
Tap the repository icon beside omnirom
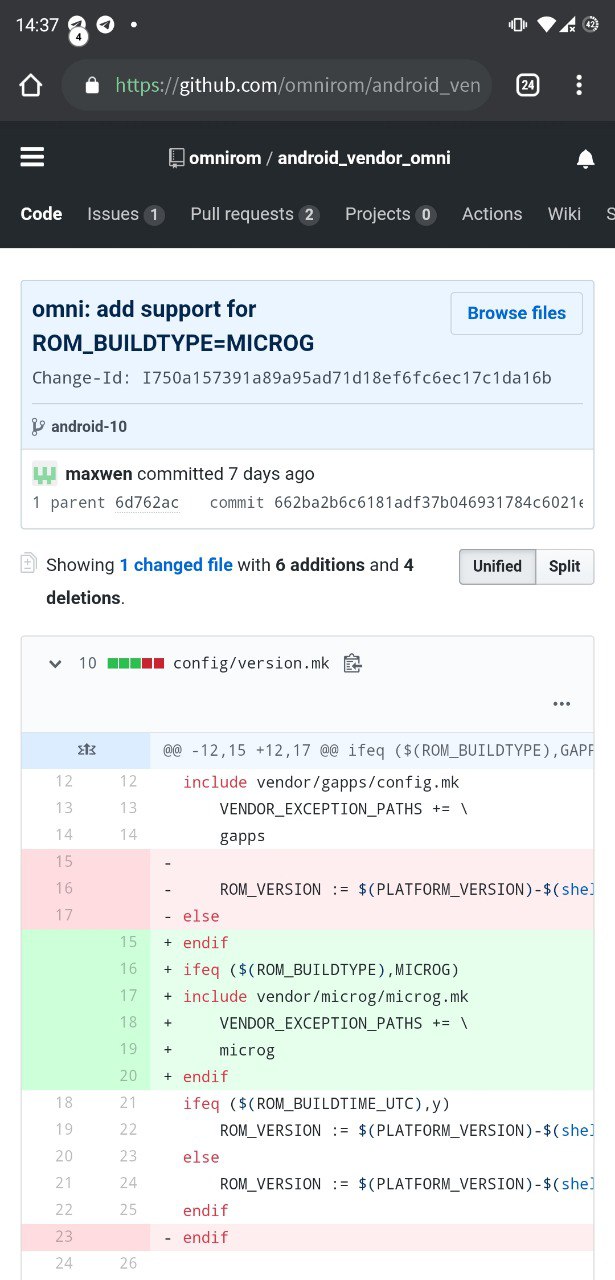(176, 158)
